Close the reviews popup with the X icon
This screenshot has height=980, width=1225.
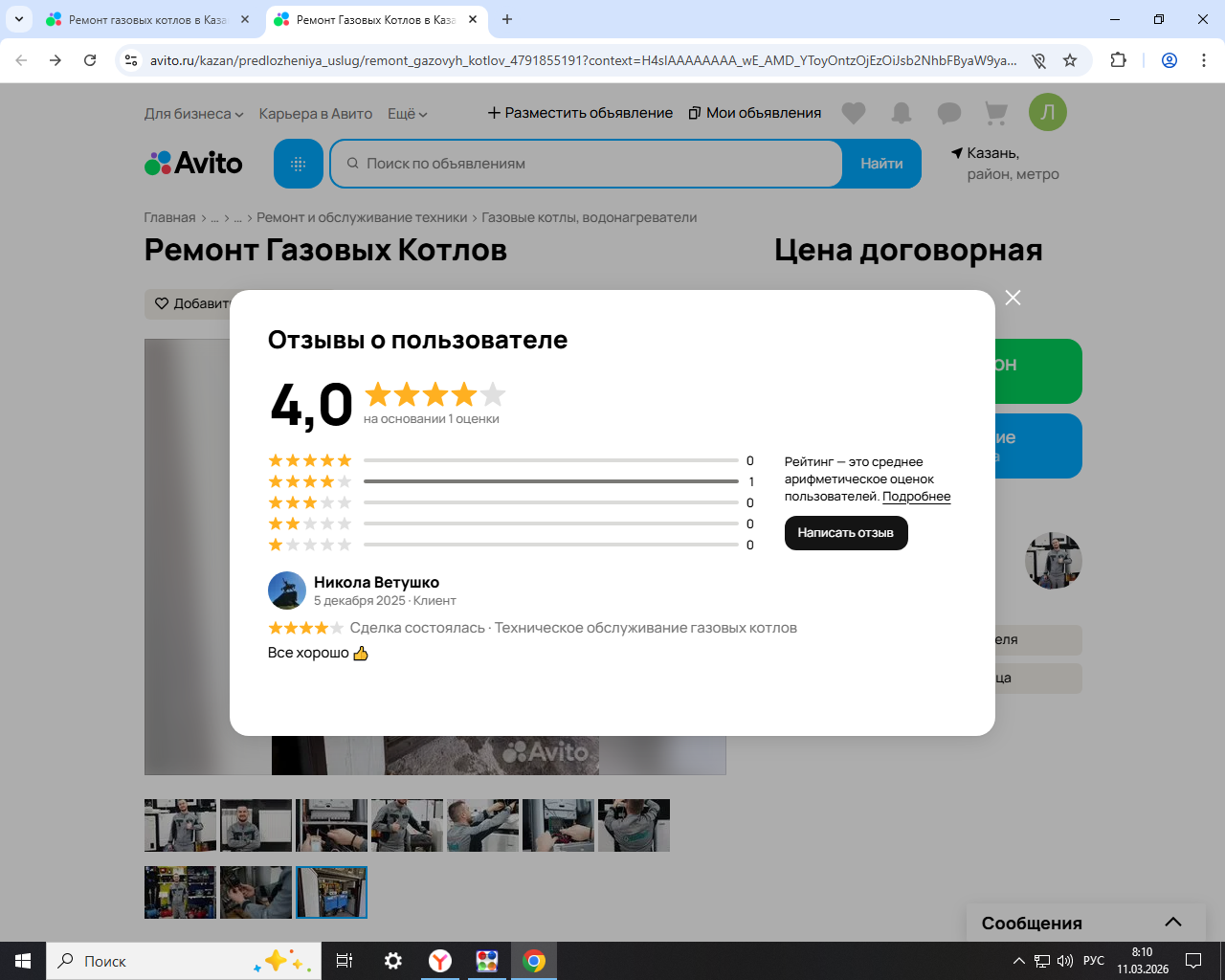click(x=1013, y=298)
